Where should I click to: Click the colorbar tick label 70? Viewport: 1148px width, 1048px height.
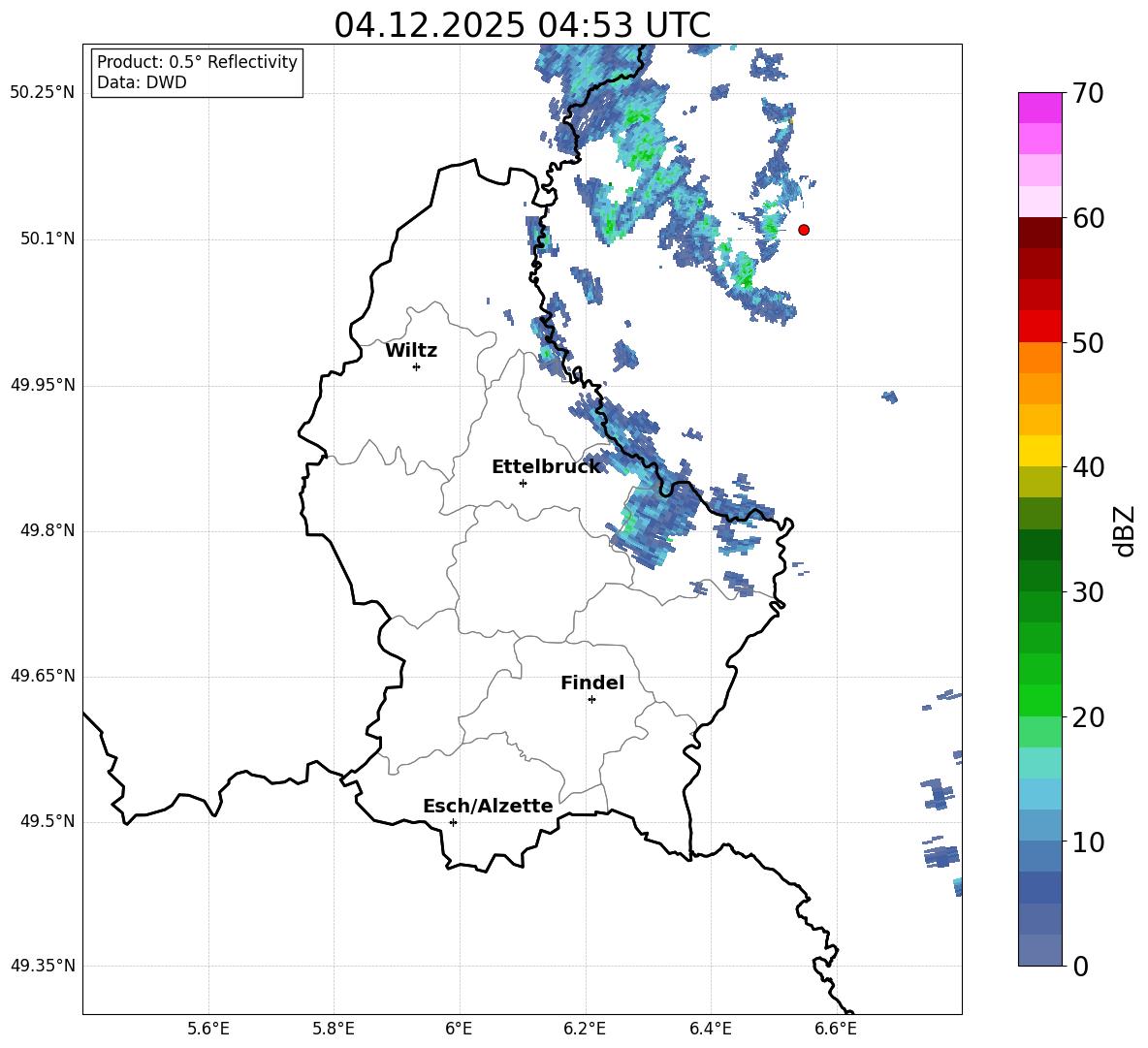tap(1087, 94)
